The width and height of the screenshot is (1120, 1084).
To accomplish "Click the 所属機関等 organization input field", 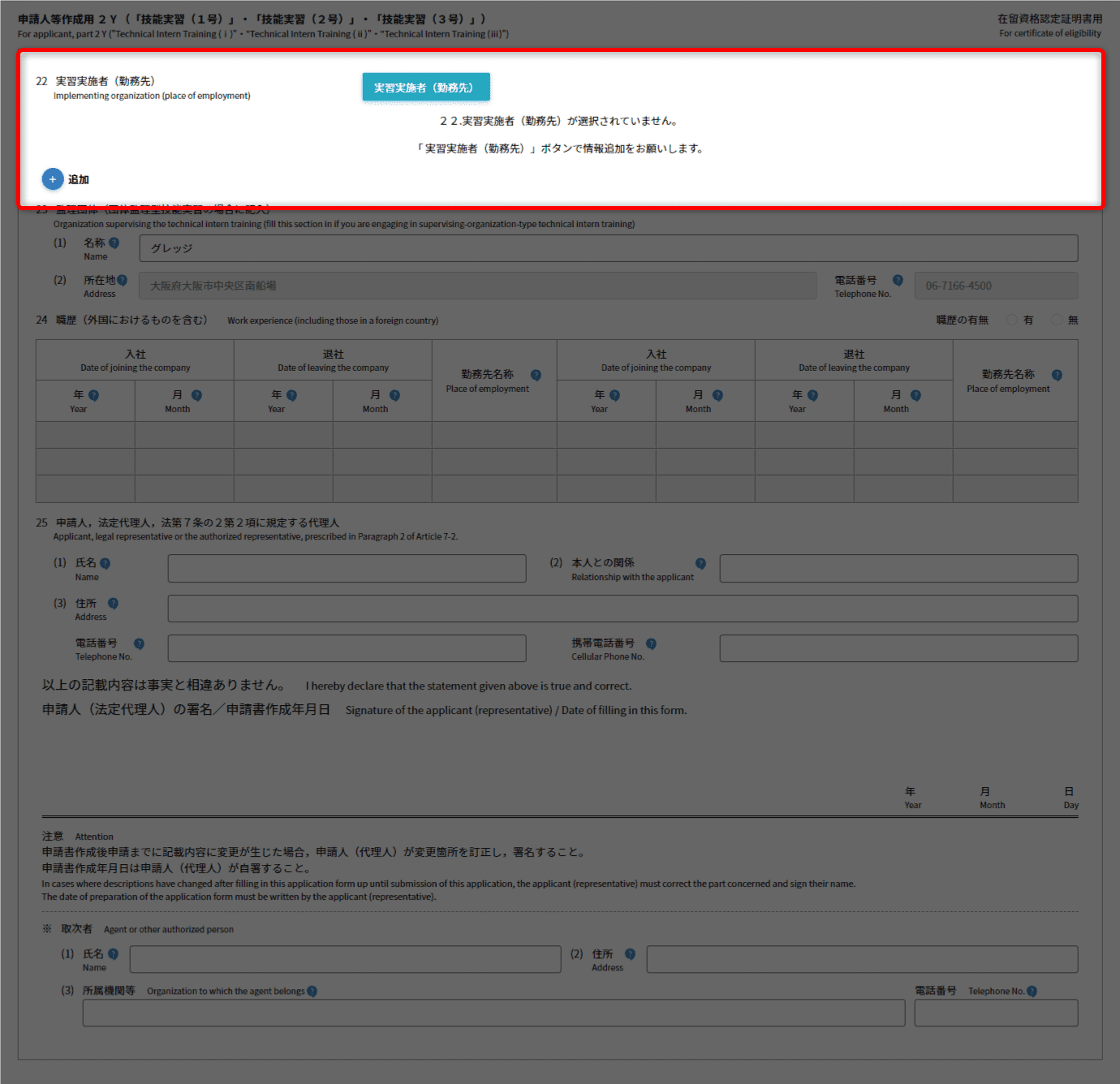I will 493,1013.
